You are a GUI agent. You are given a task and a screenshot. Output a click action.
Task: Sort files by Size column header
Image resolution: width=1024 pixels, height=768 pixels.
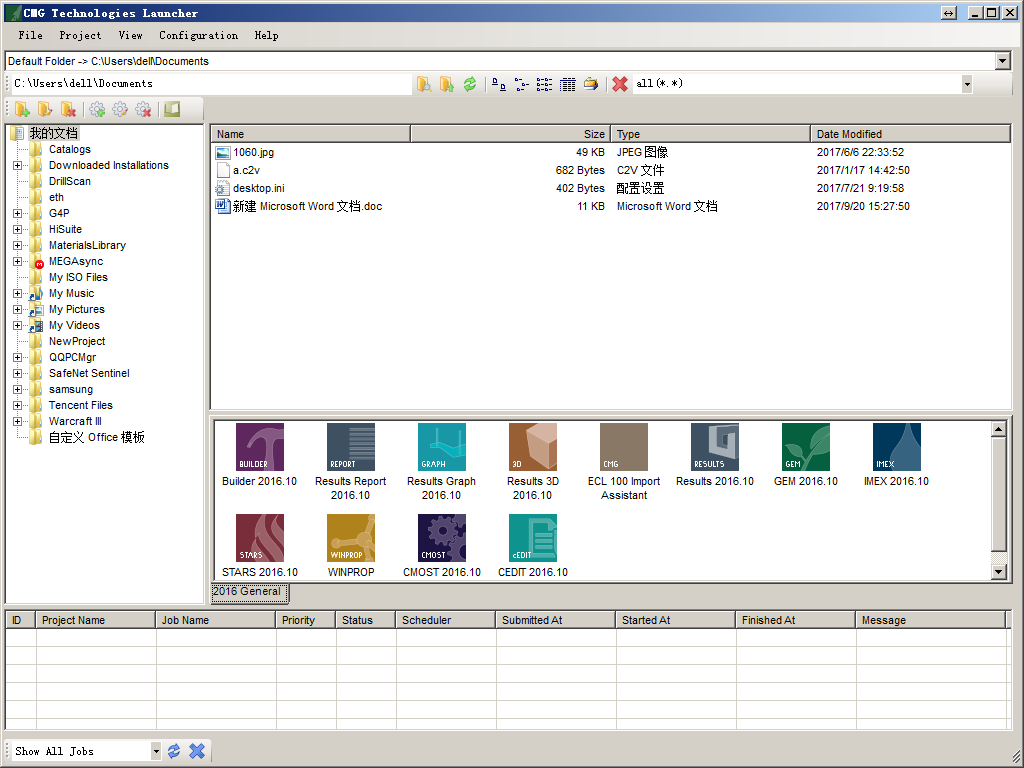click(x=511, y=134)
